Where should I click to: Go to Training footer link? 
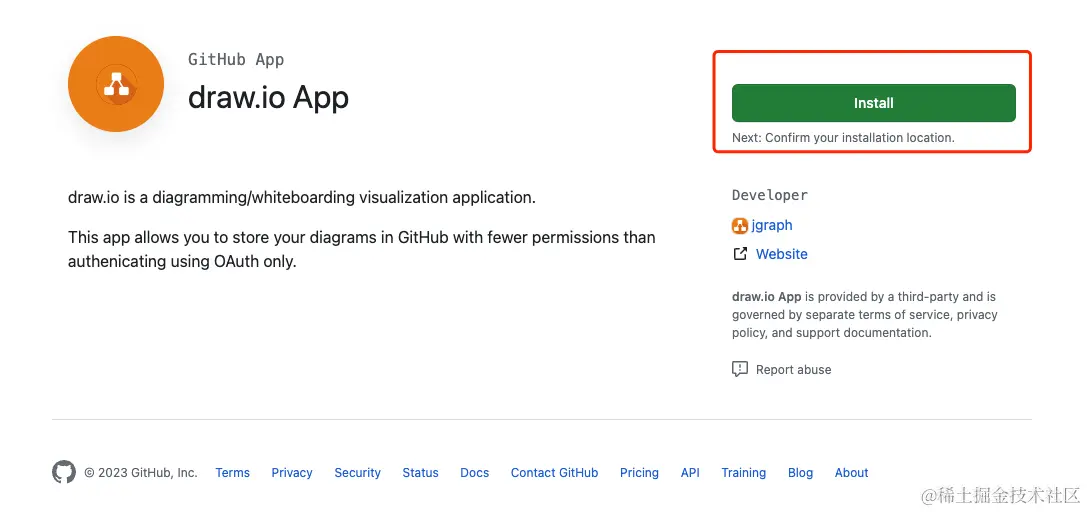pos(743,473)
